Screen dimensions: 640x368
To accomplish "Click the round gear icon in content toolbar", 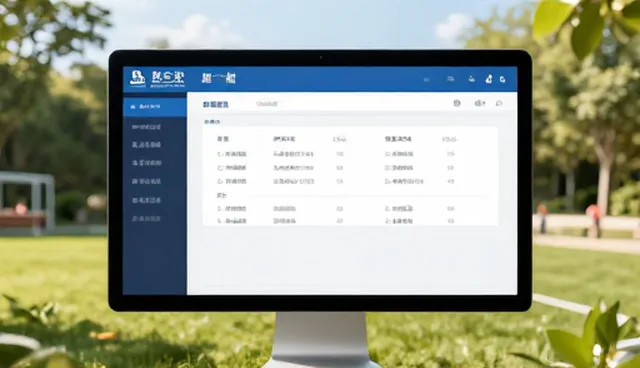I will click(457, 103).
